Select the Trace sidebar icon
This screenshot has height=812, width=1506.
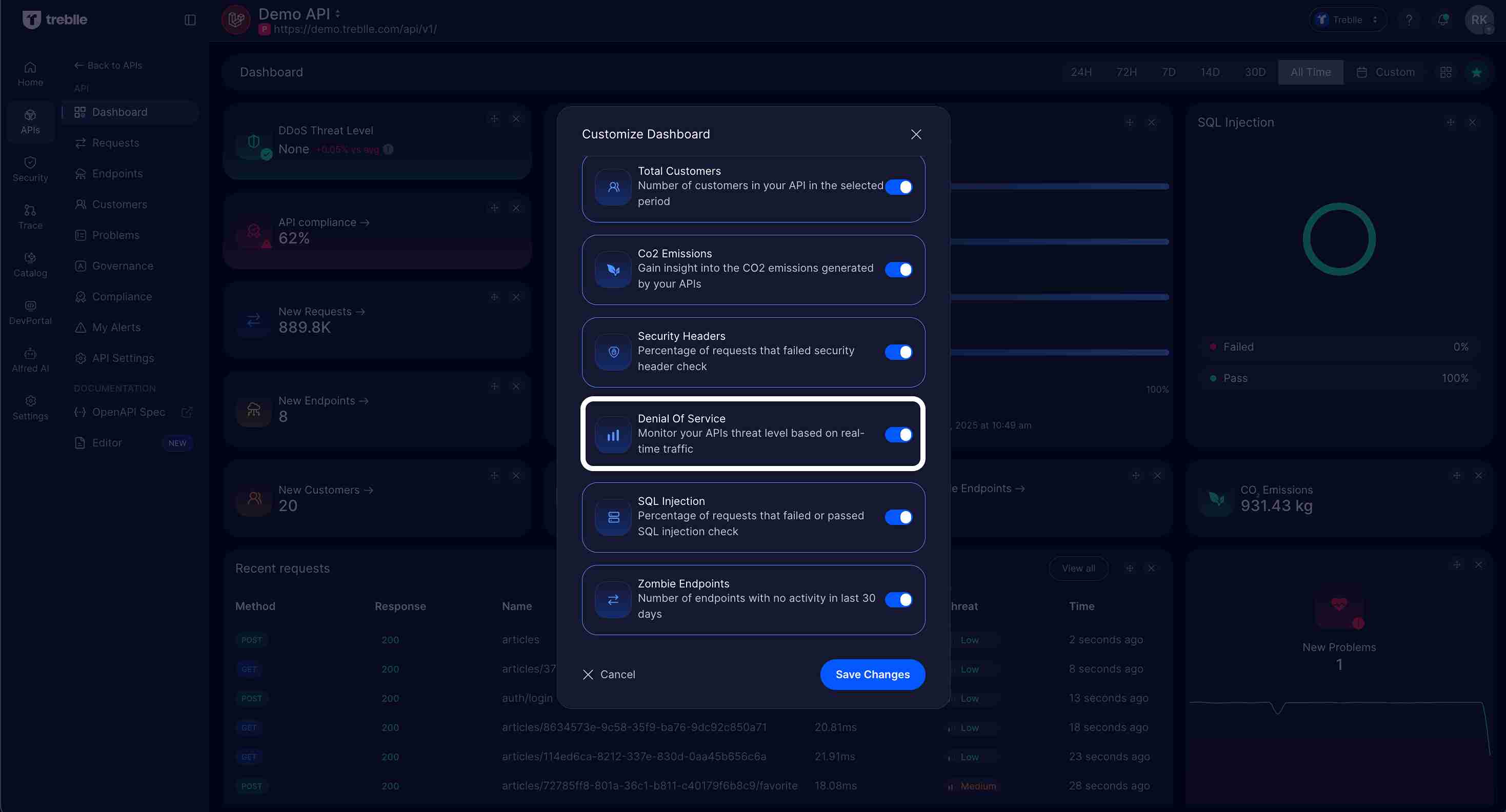tap(30, 216)
